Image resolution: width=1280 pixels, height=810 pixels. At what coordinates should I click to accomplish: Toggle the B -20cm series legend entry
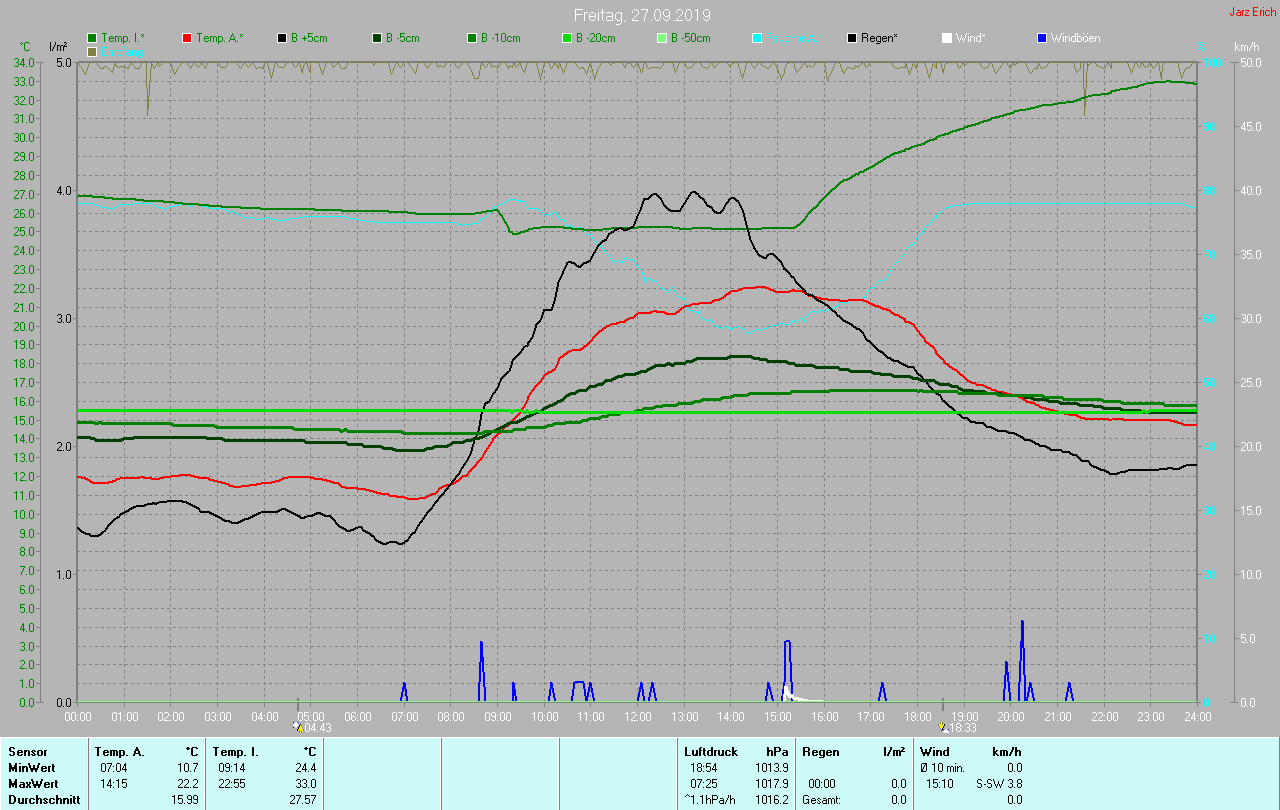(595, 38)
